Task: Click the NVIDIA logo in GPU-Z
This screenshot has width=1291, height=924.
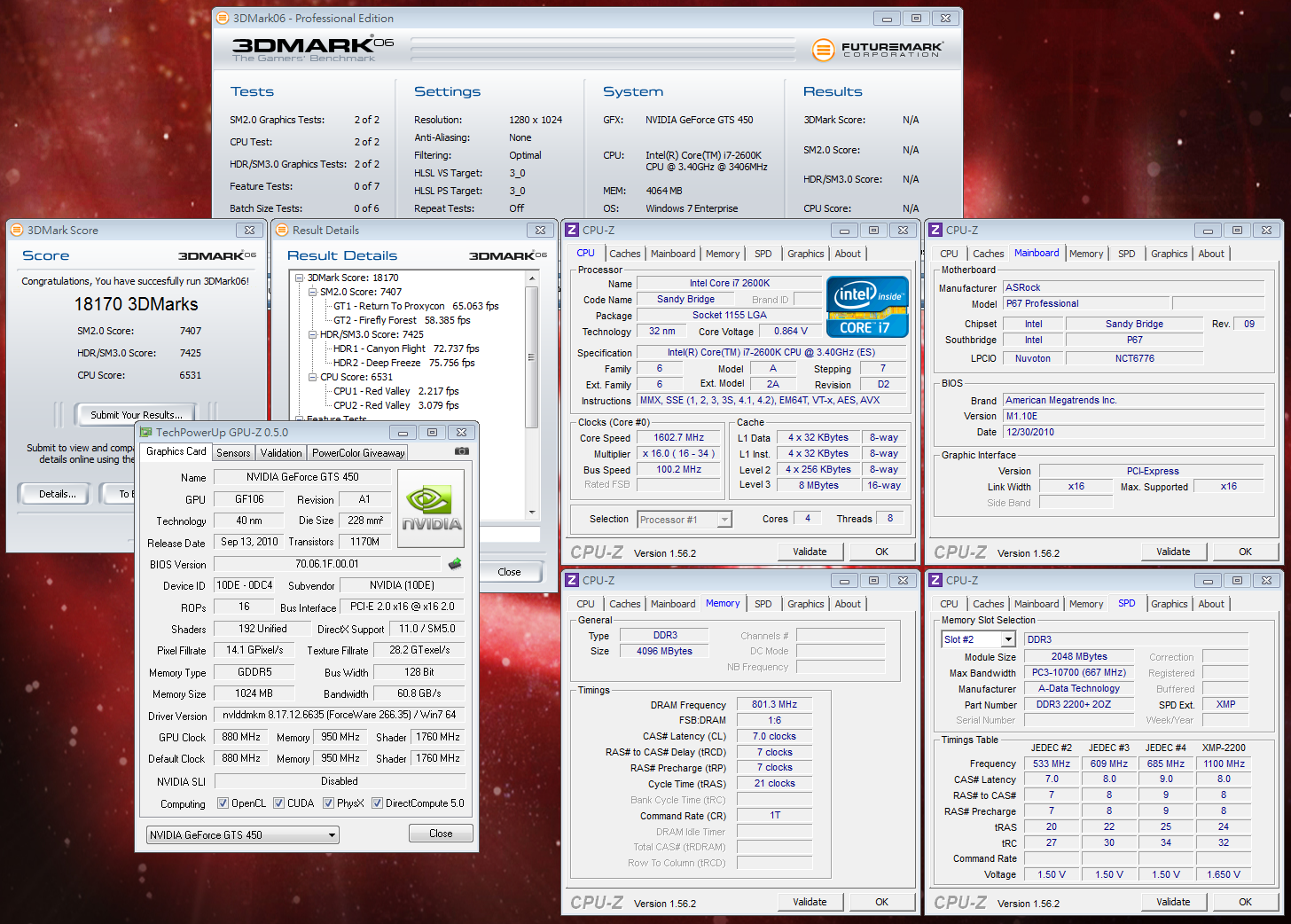Action: (431, 508)
